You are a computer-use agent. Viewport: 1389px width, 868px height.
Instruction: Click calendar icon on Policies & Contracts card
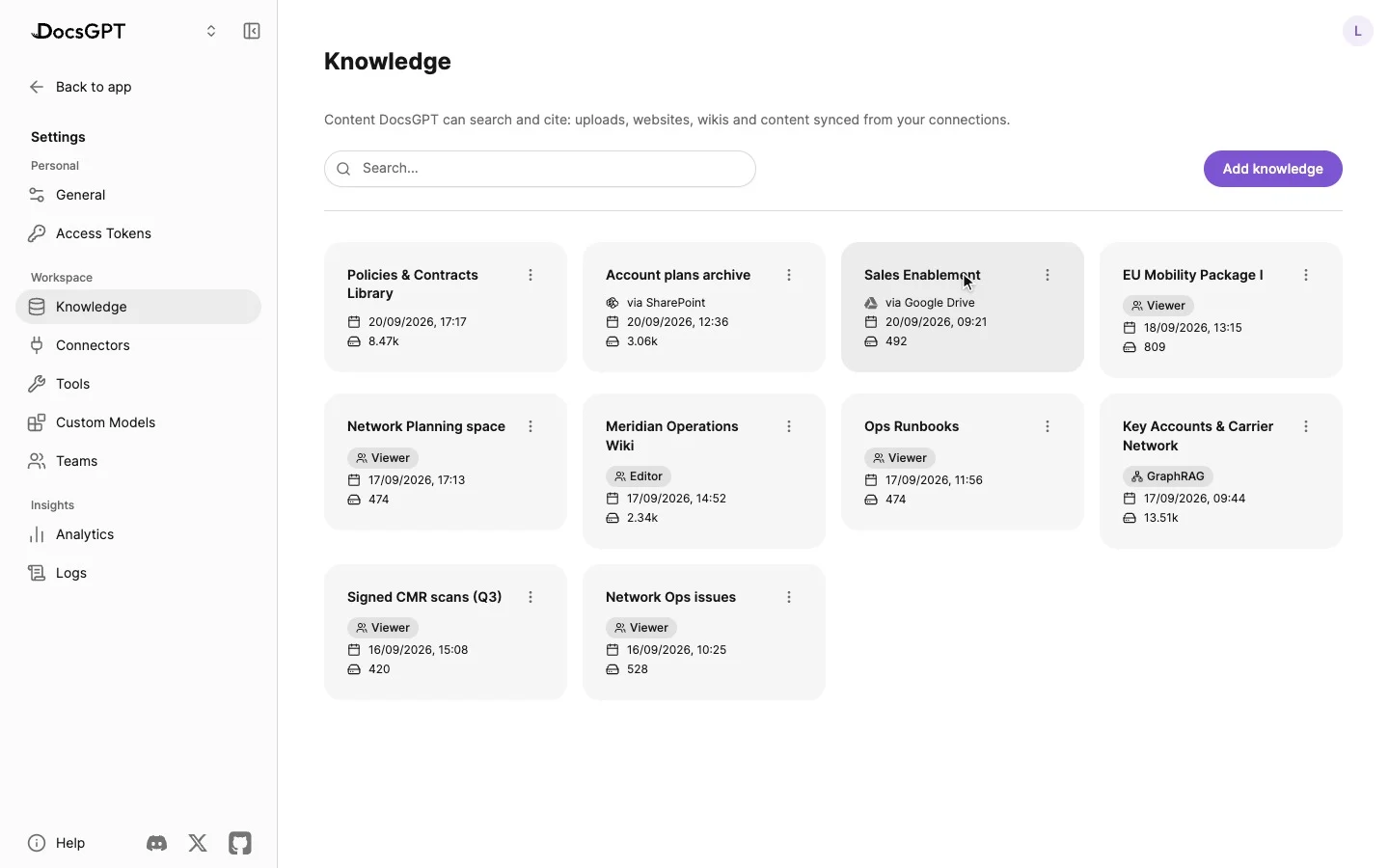tap(354, 322)
